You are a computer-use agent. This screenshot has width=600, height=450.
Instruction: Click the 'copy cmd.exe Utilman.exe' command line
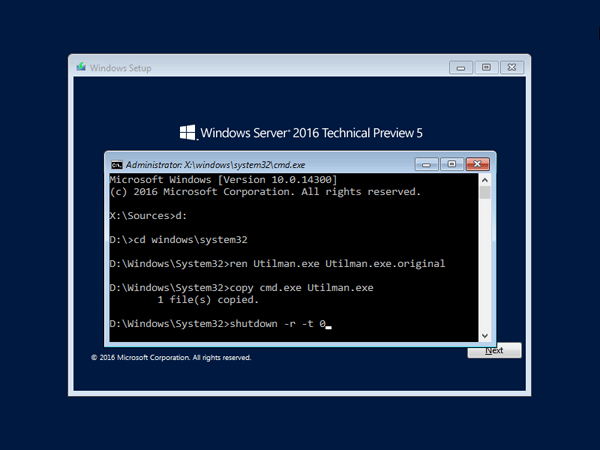[x=241, y=288]
